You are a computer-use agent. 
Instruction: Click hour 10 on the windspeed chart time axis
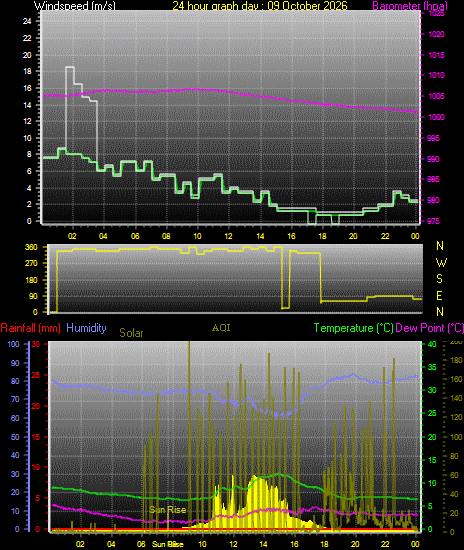(197, 236)
